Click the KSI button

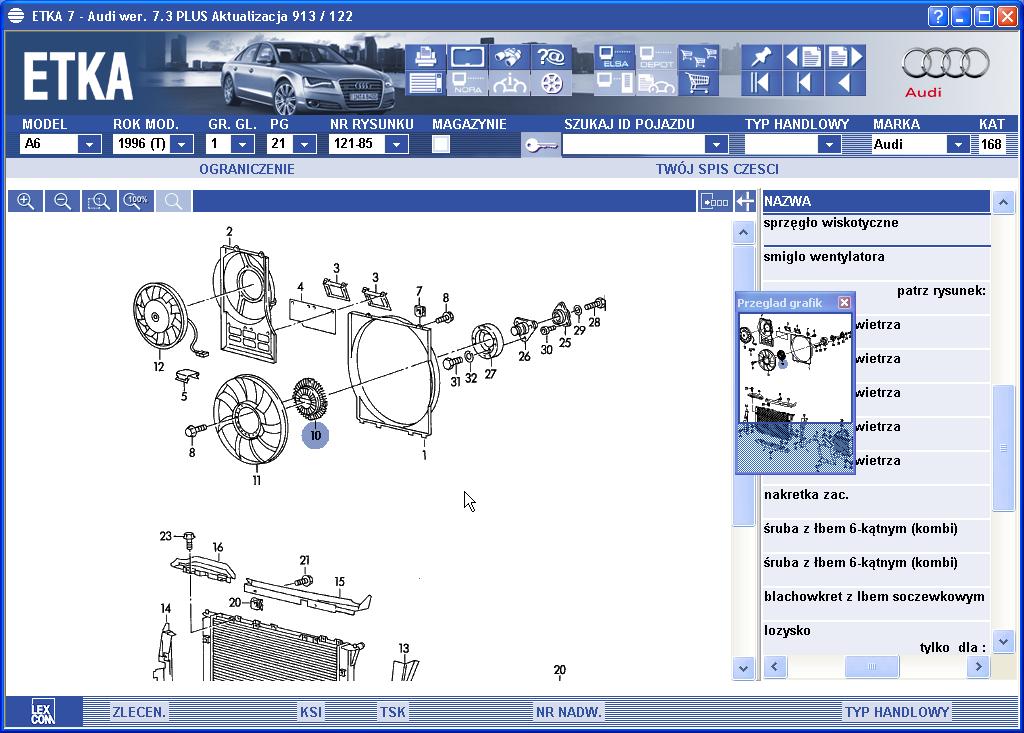click(311, 712)
